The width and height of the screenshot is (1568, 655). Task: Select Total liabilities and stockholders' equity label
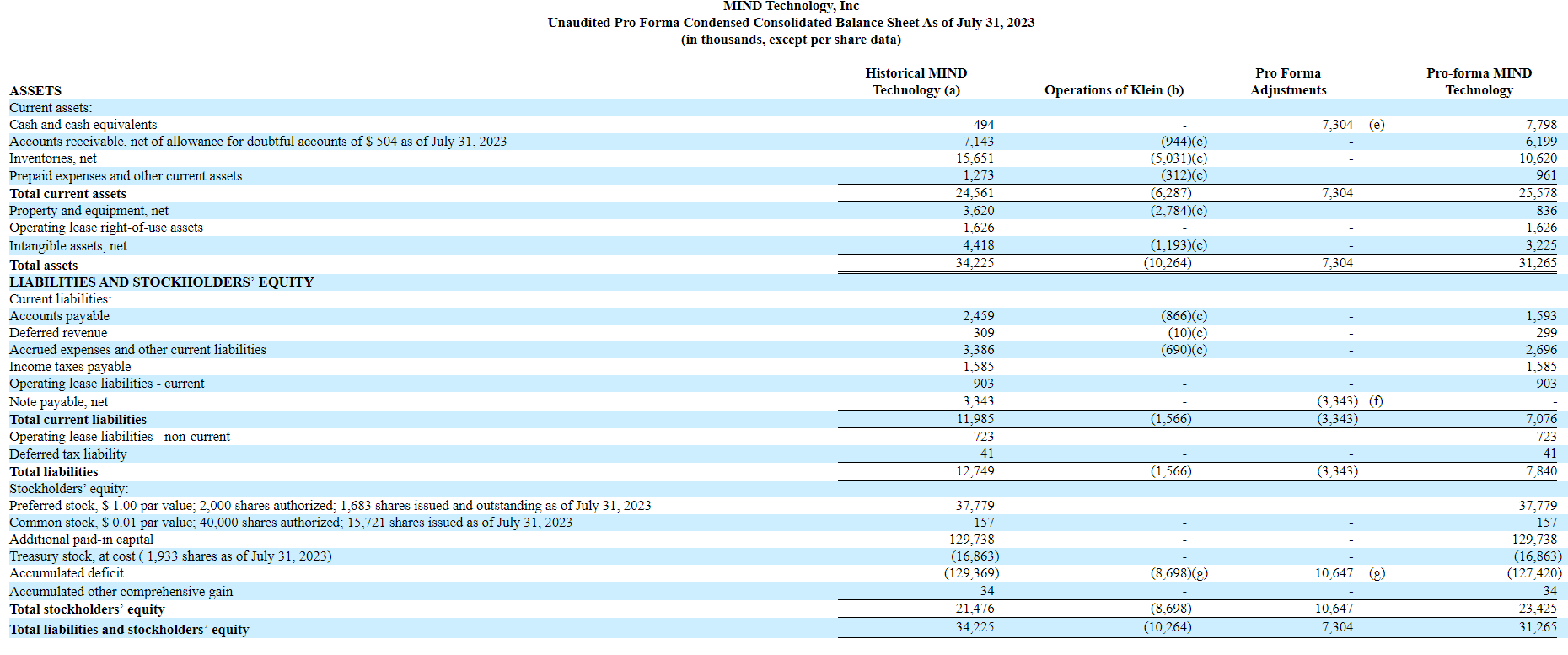[x=129, y=630]
